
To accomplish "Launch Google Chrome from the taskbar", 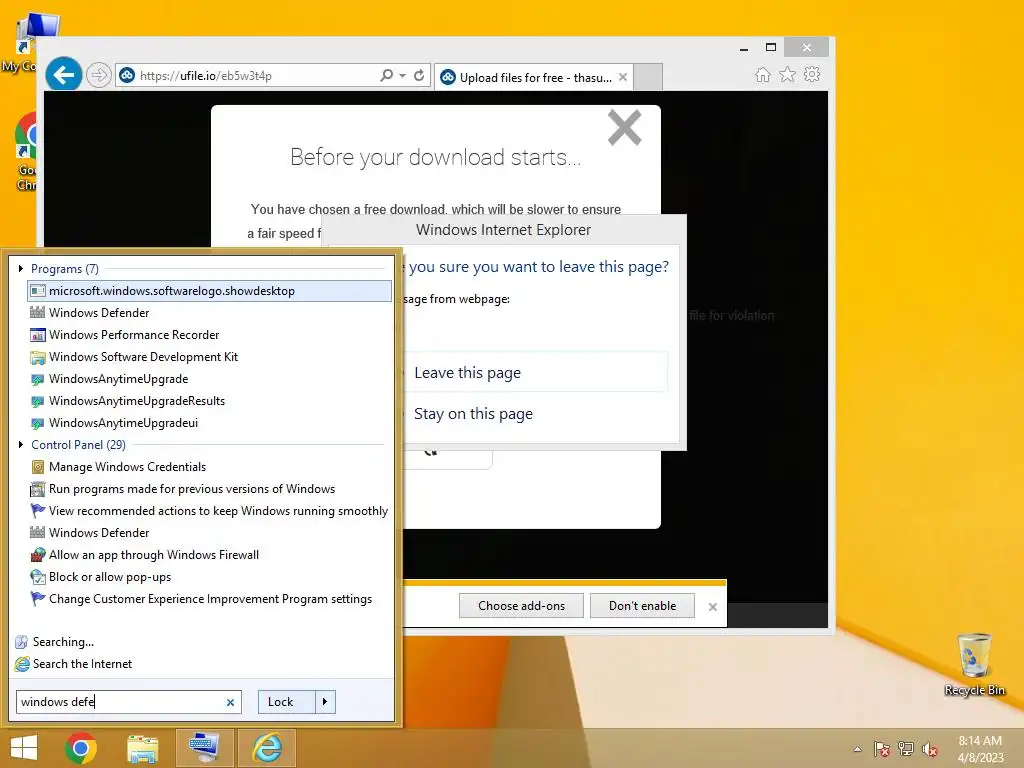I will coord(81,748).
